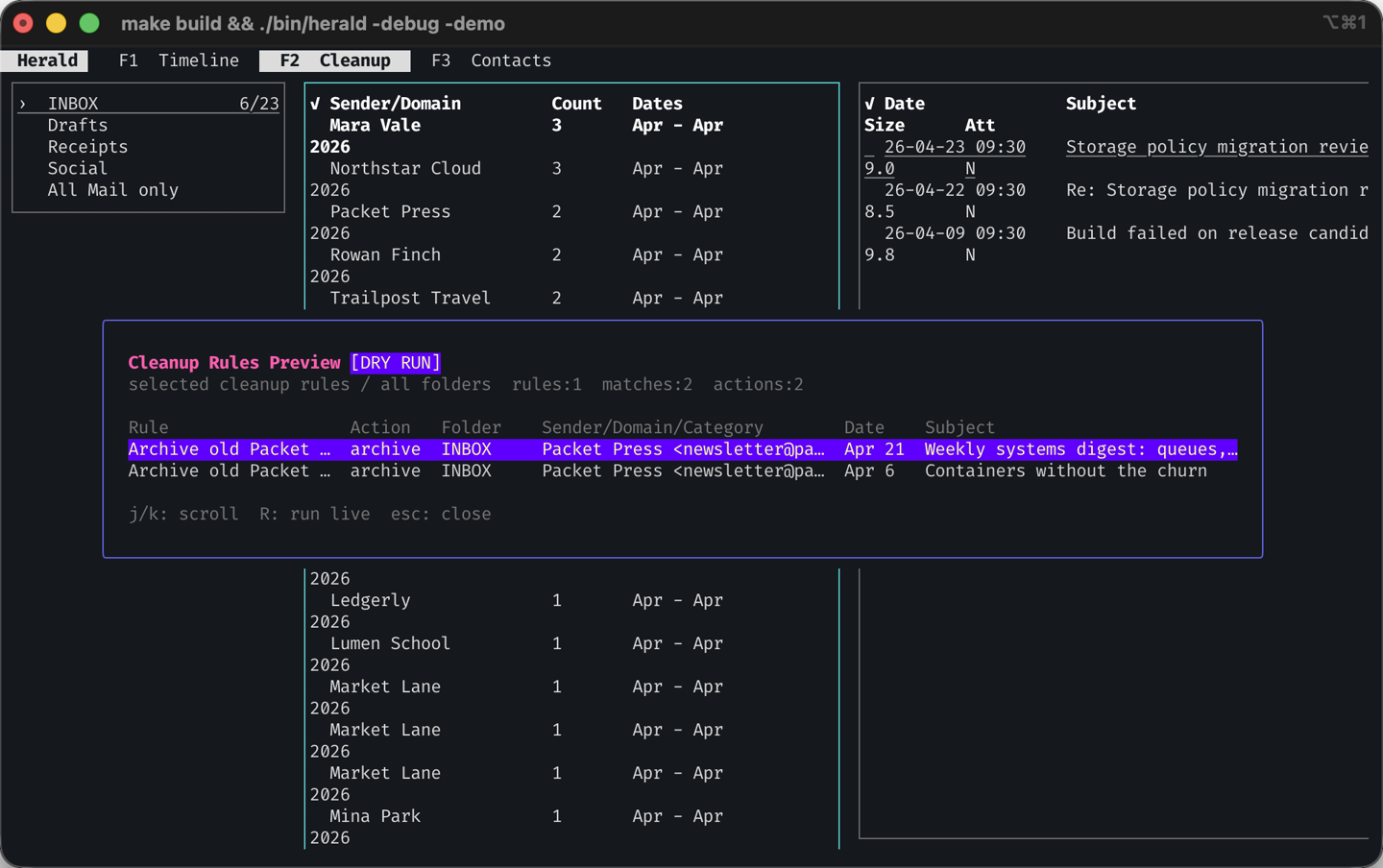1383x868 pixels.
Task: Click the INBOX 6/23 unread count
Action: click(259, 103)
